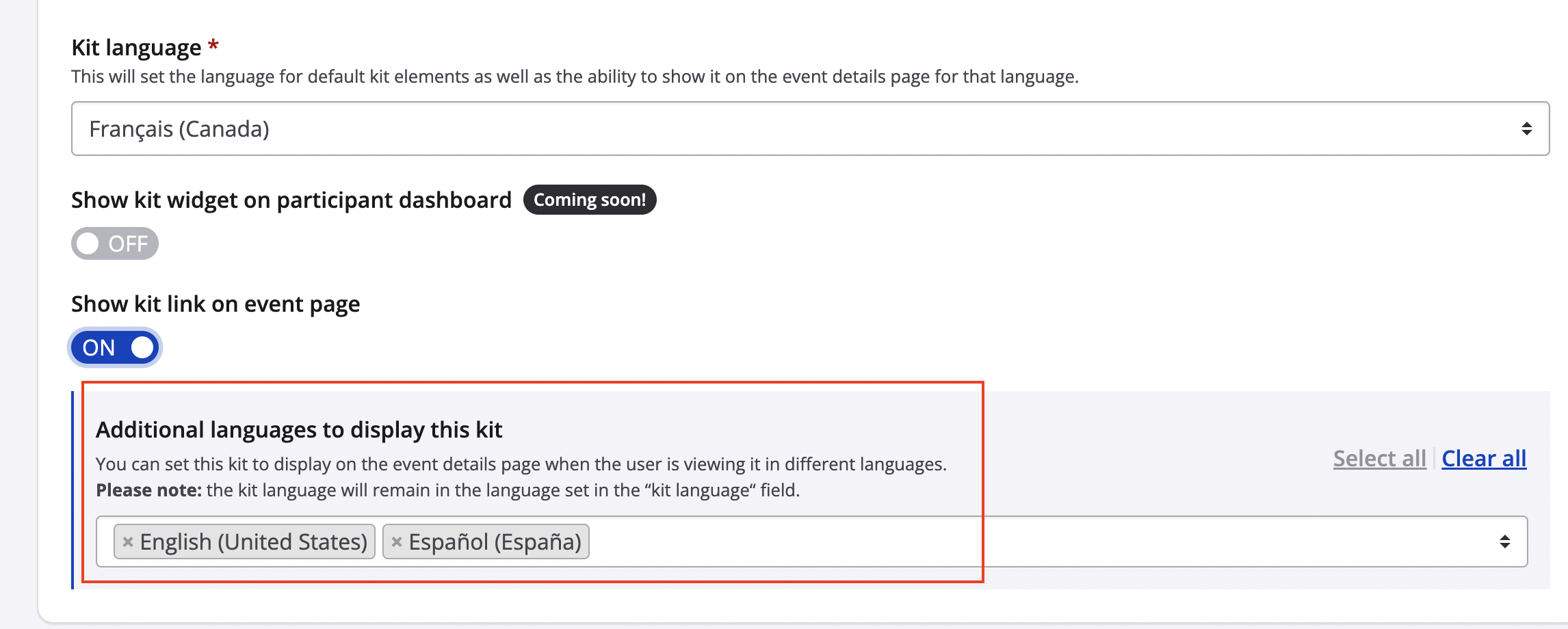This screenshot has width=1568, height=629.
Task: Click the bold Please note text
Action: [x=148, y=490]
